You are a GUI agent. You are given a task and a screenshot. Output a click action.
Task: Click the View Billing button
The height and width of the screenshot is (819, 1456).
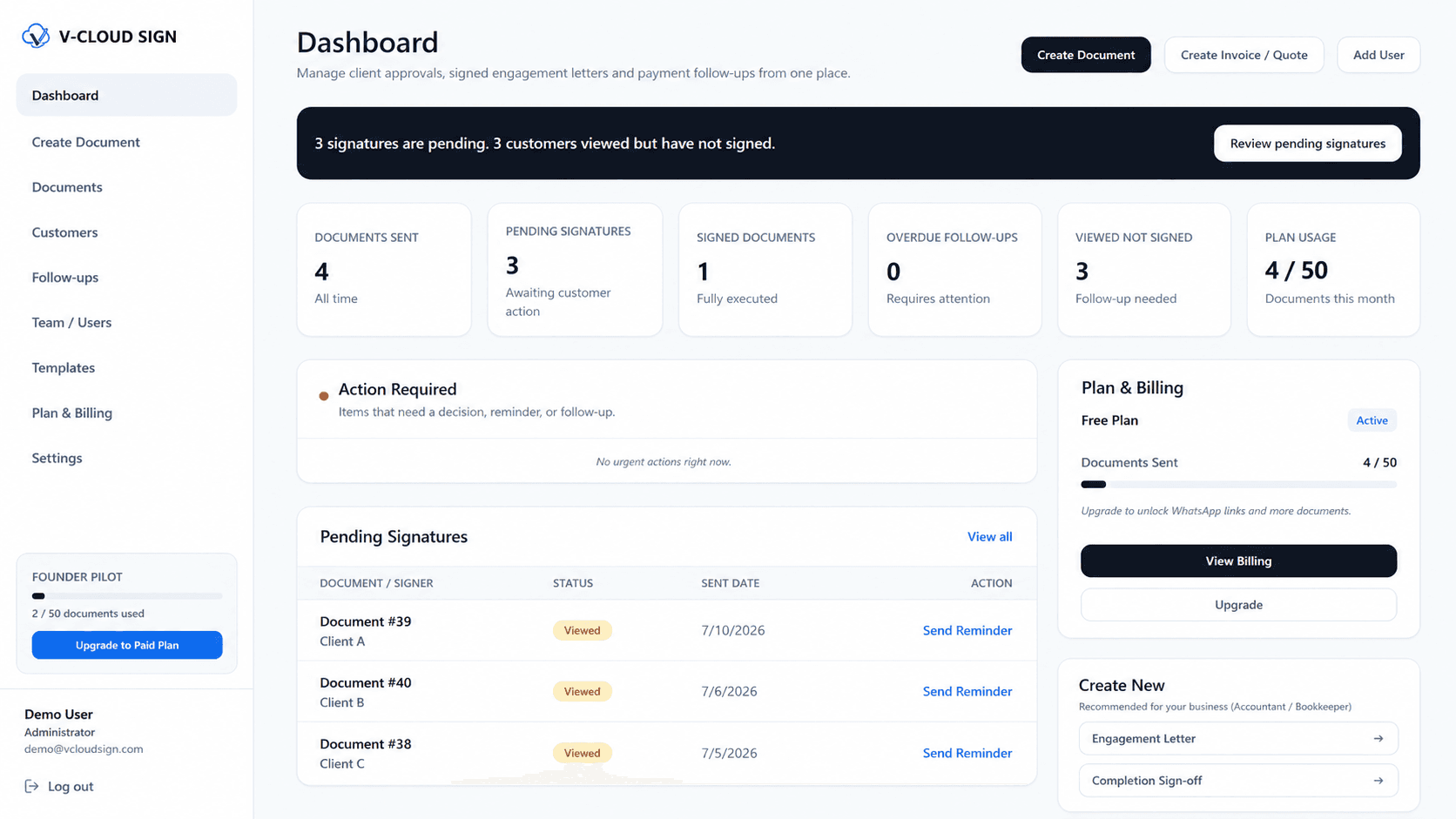(1238, 561)
